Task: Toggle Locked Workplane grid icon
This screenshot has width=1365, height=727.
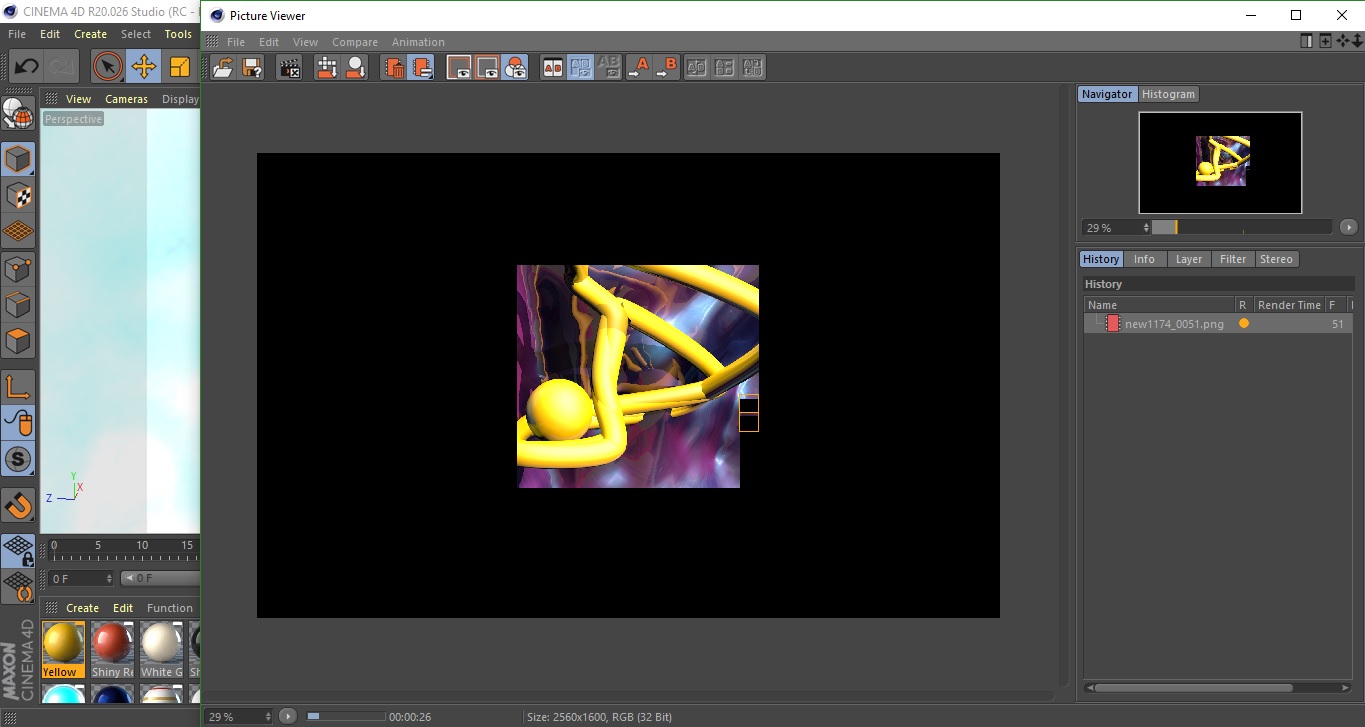Action: click(18, 550)
